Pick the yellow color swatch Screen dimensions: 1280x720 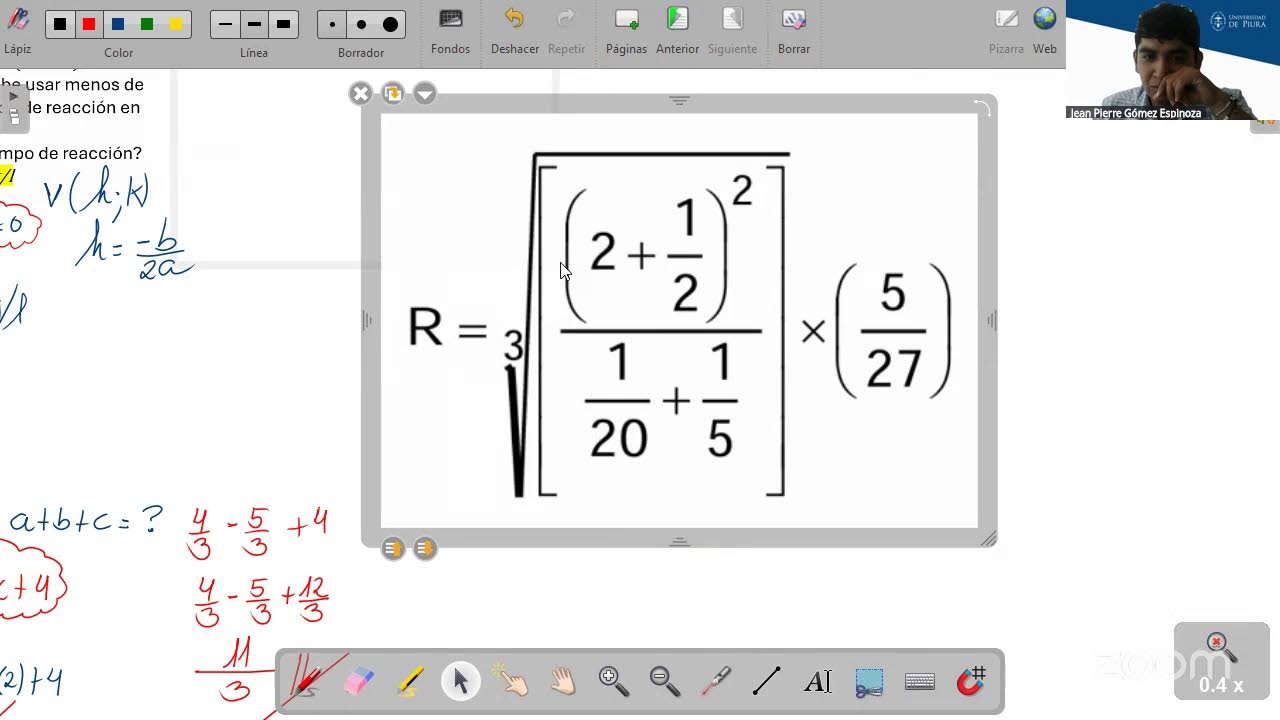176,24
